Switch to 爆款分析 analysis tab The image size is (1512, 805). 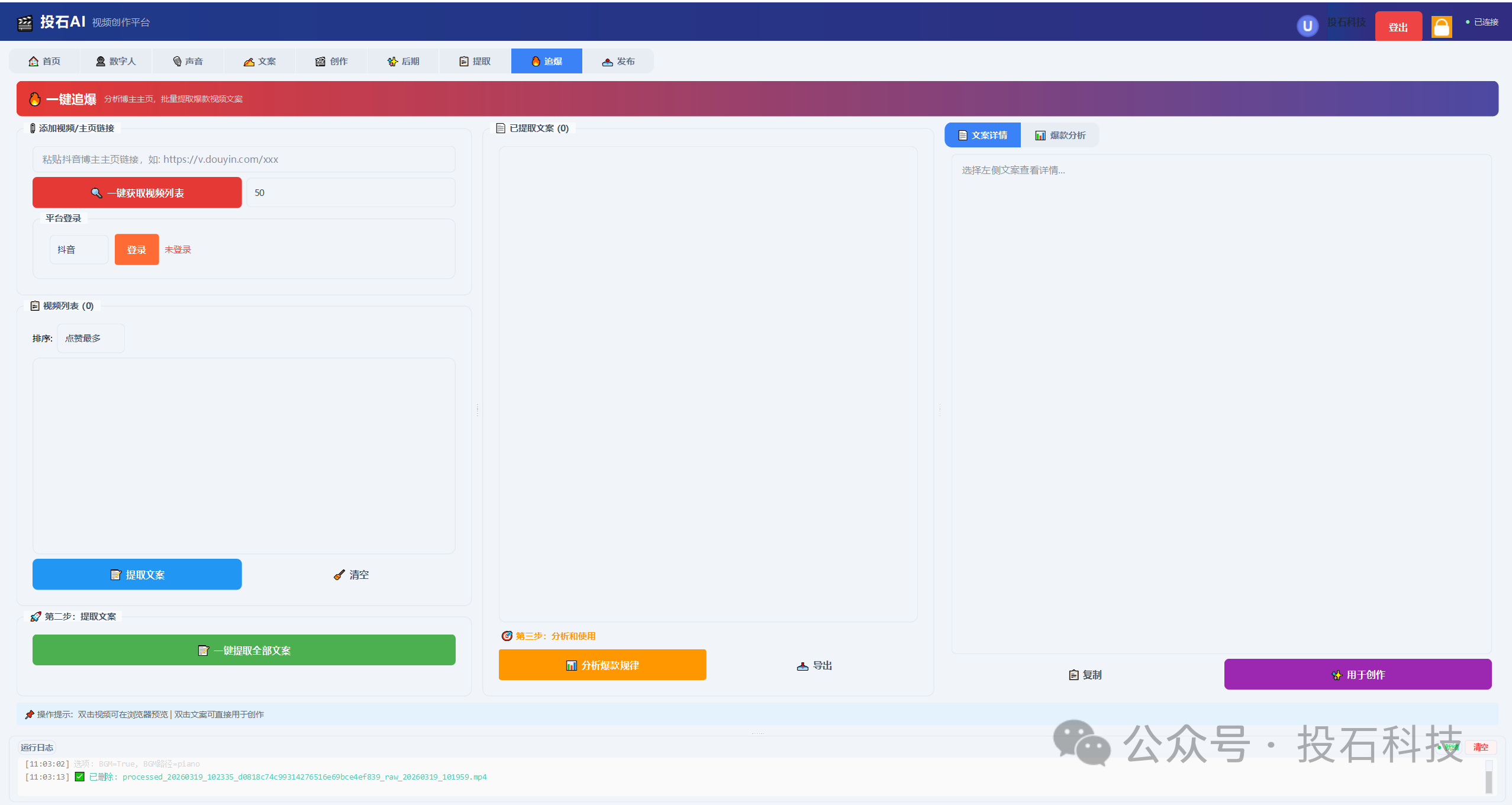point(1060,135)
